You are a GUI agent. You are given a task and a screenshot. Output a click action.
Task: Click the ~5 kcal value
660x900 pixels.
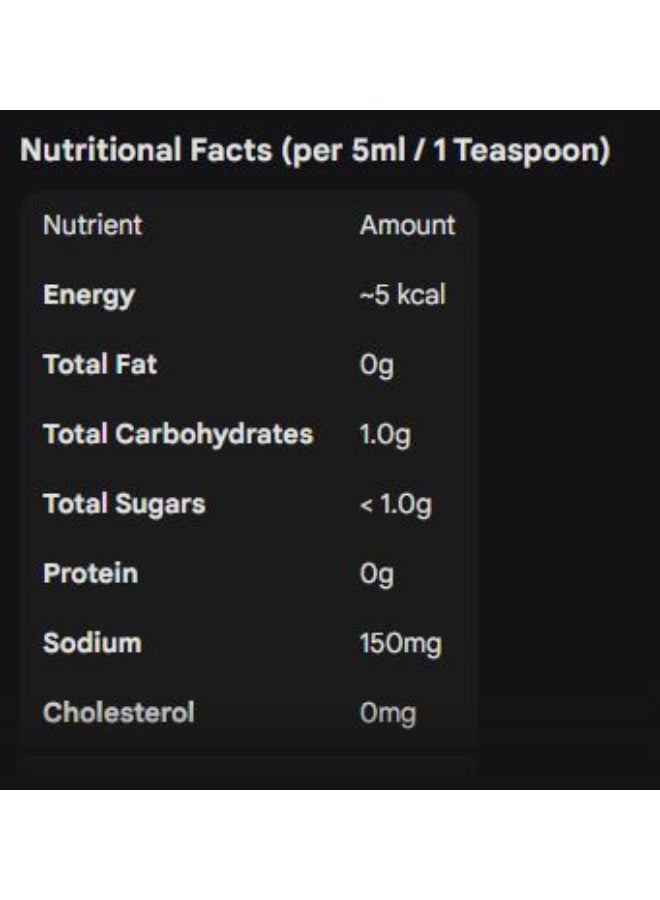click(x=402, y=295)
